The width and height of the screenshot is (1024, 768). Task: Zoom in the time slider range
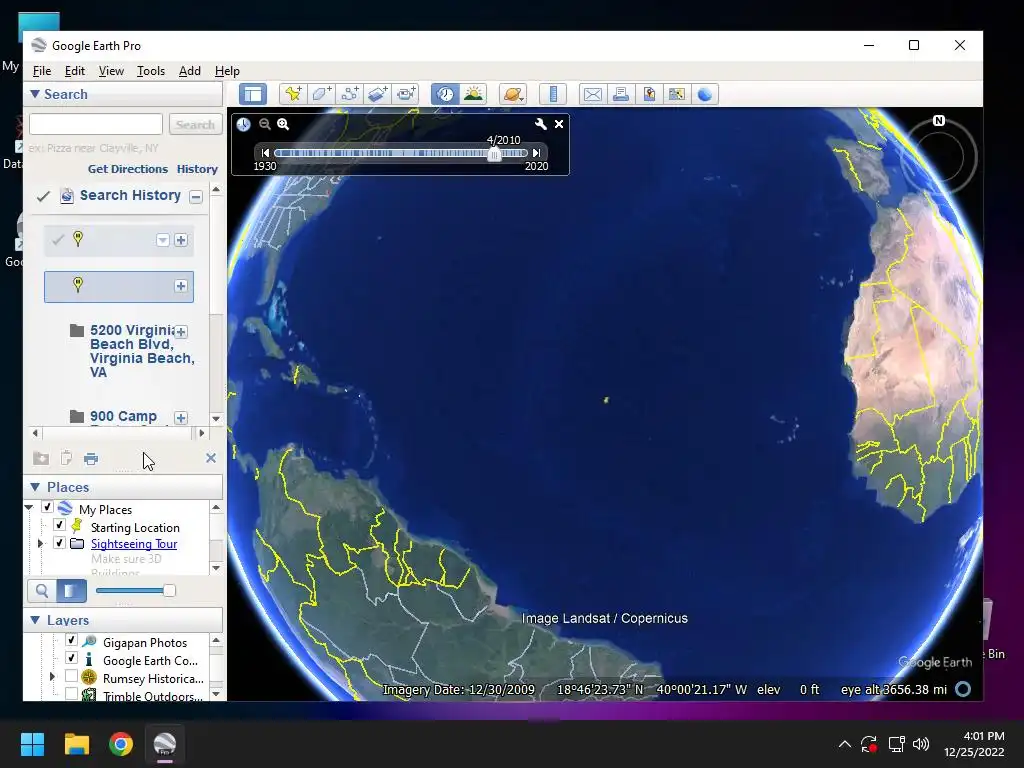(283, 124)
